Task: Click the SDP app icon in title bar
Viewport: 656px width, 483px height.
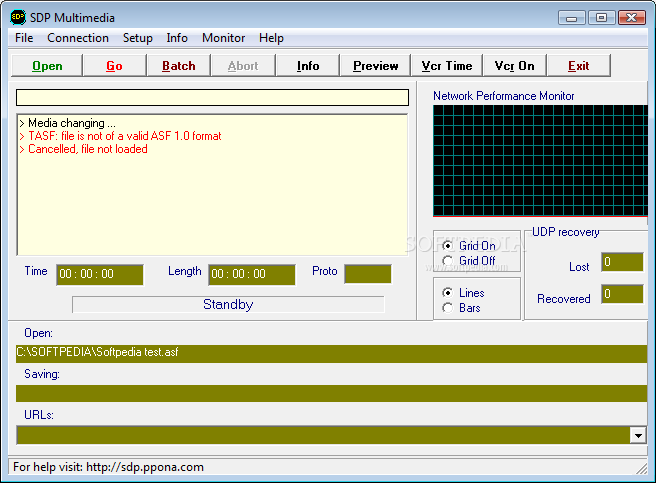Action: click(x=18, y=18)
